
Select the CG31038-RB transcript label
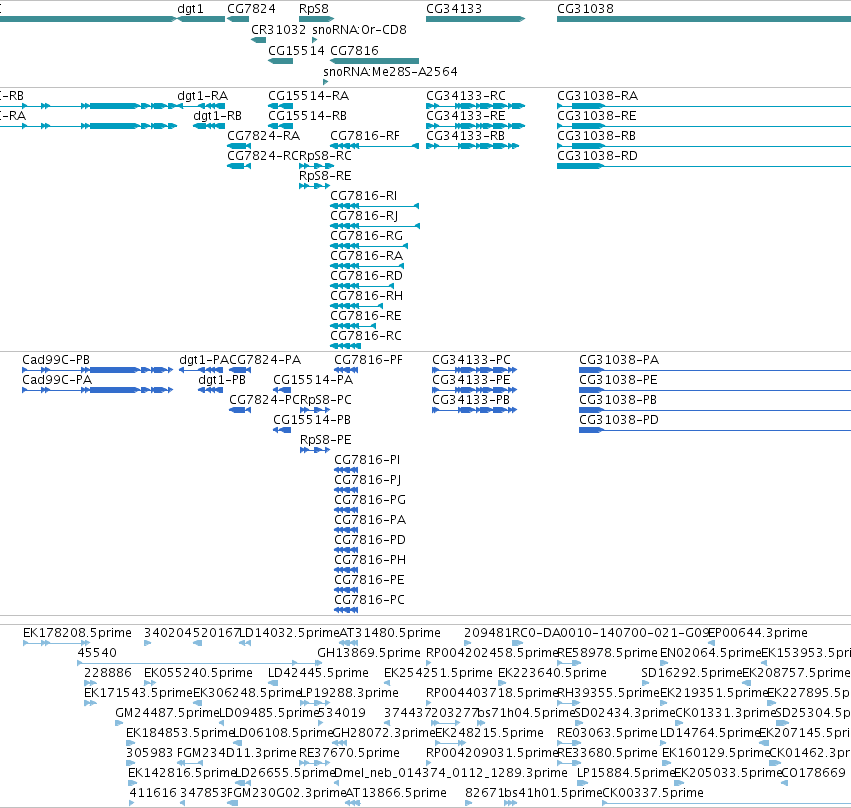[596, 136]
